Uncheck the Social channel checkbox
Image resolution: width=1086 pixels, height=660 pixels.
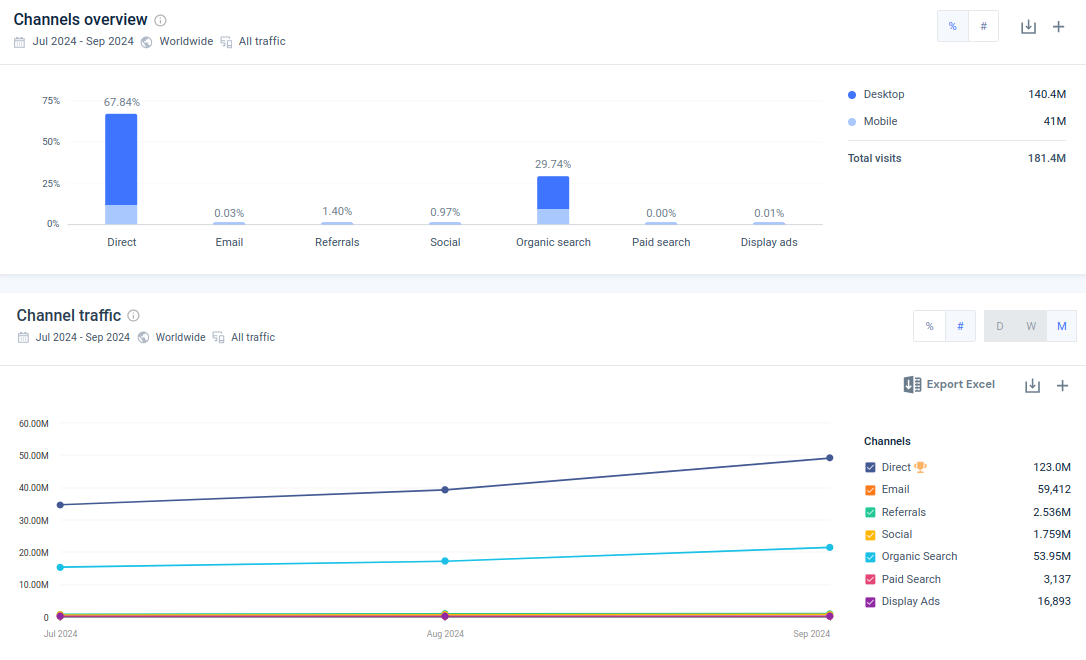click(x=871, y=535)
